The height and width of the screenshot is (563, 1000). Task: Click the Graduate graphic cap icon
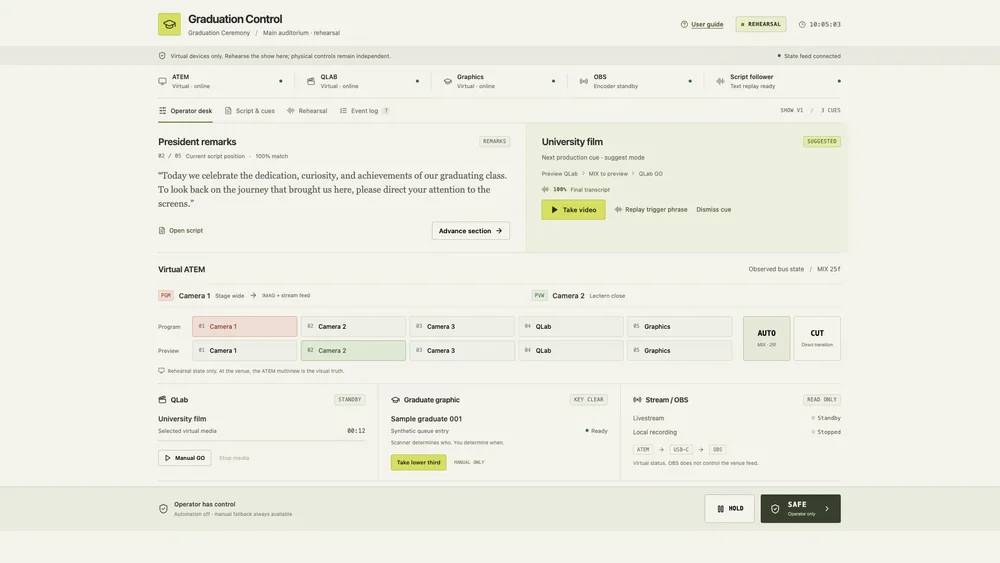[x=395, y=400]
